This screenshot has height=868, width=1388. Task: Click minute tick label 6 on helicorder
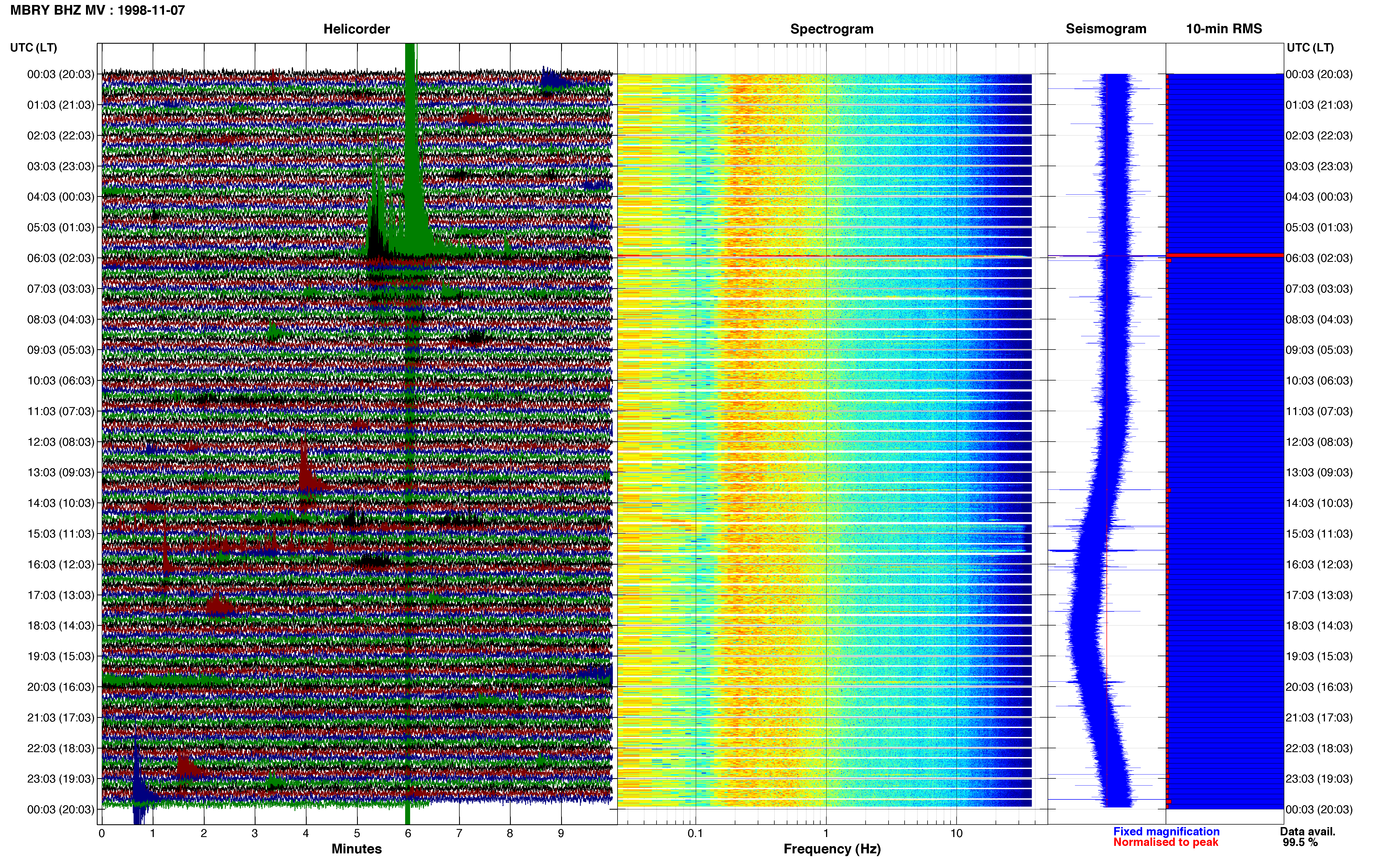pos(408,833)
